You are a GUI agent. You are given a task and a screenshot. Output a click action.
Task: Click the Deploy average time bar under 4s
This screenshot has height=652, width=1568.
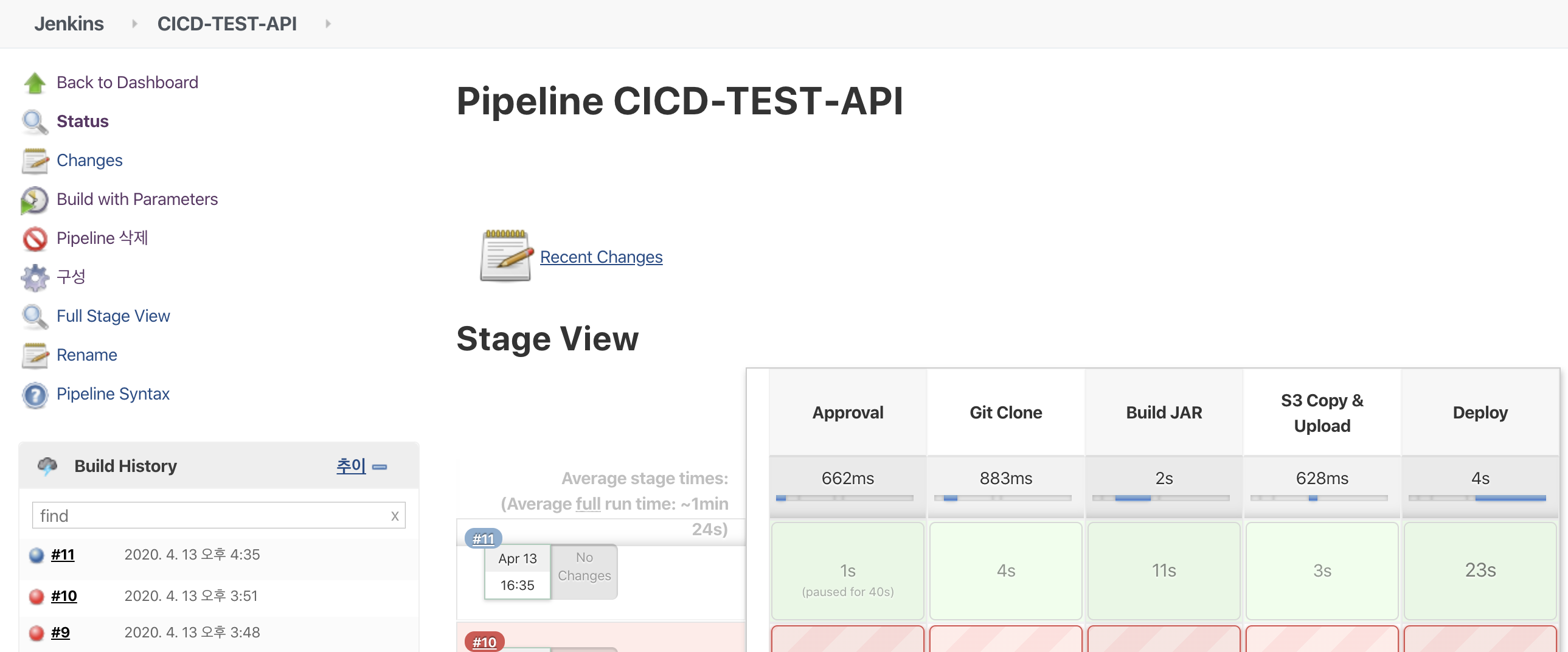tap(1477, 499)
